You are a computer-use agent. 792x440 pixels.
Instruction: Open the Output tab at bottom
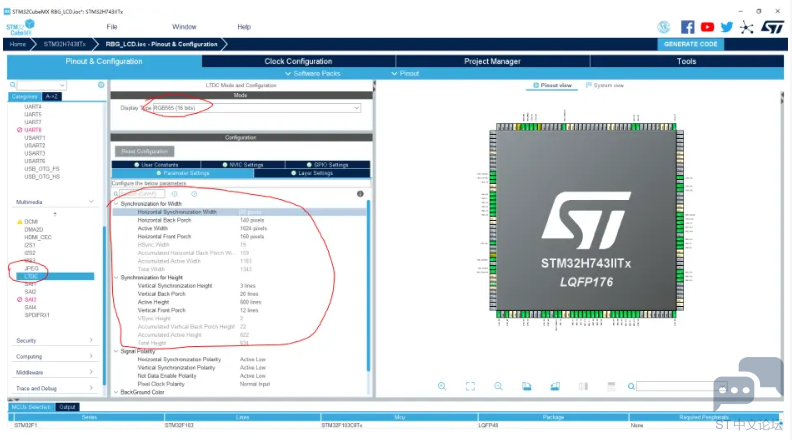coord(67,407)
